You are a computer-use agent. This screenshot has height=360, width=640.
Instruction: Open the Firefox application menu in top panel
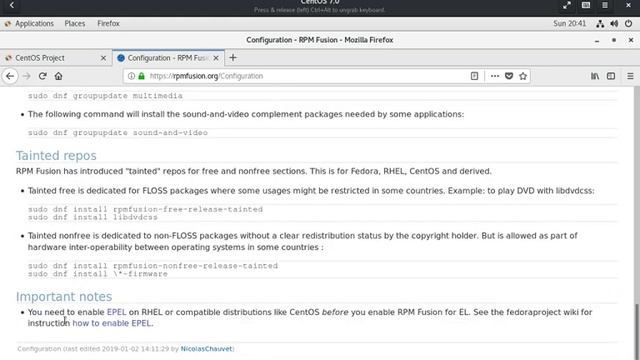[x=108, y=24]
